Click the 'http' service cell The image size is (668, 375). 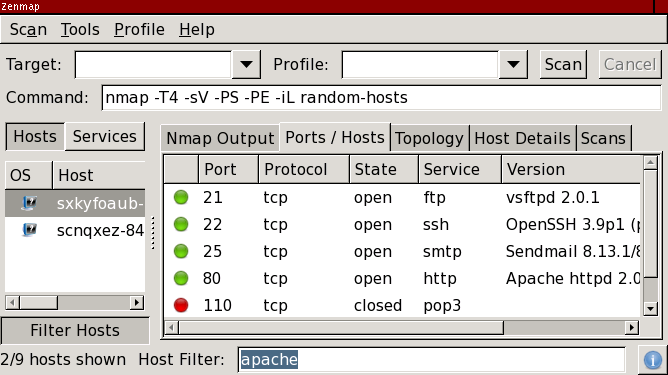(440, 278)
